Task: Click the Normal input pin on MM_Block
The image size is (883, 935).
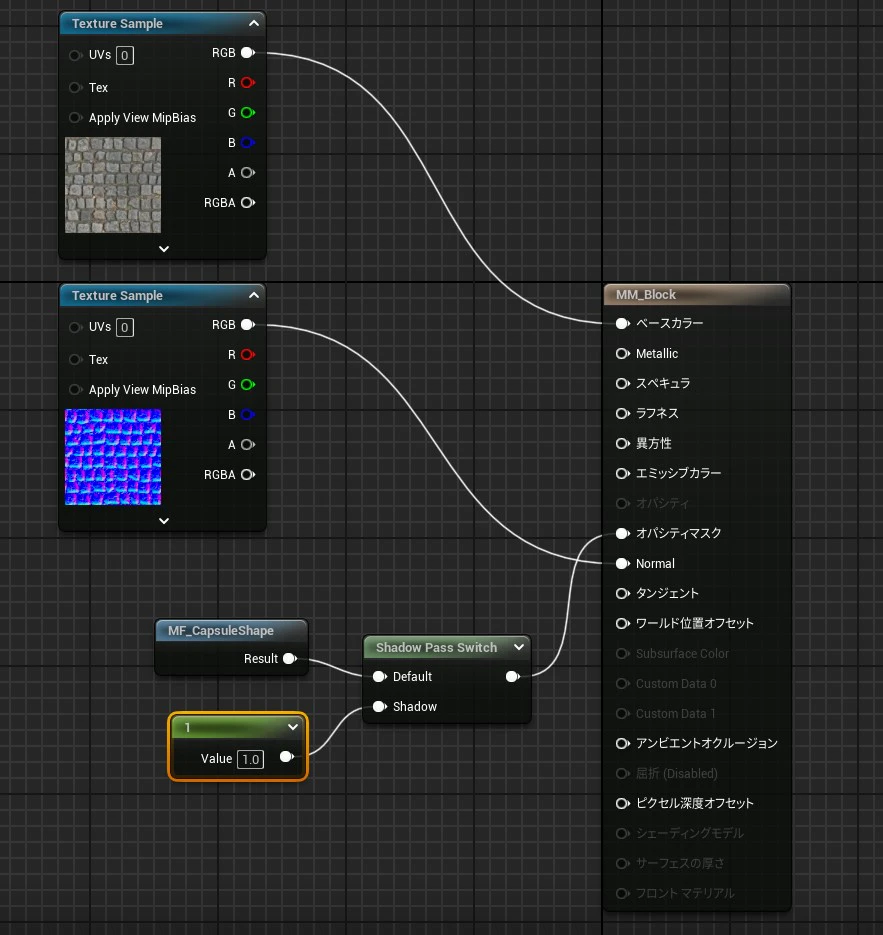Action: click(x=622, y=564)
